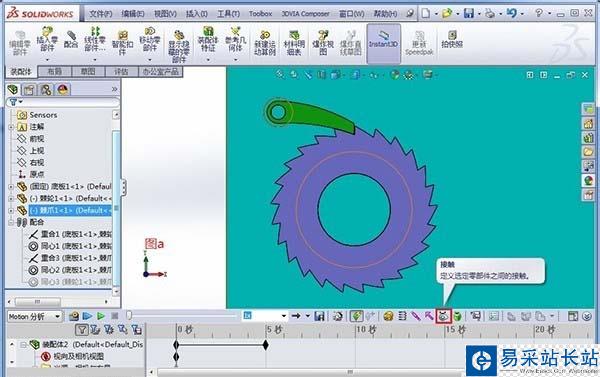Open Results and Plots icon

476,316
